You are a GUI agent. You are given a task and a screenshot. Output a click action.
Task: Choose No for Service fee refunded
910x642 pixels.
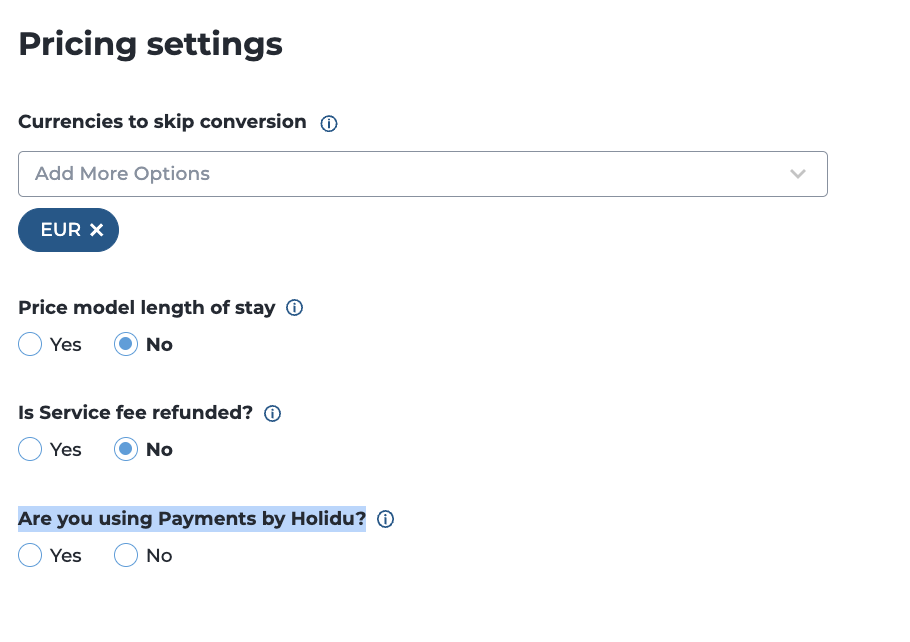[x=126, y=450]
